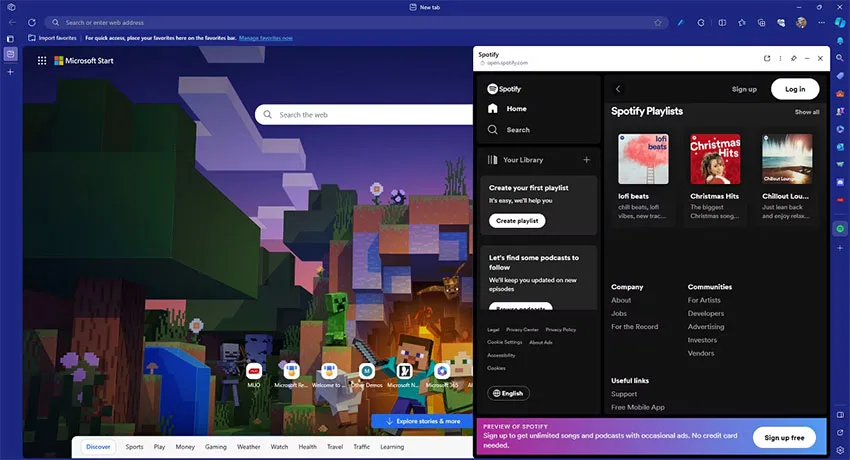Open the Chillout Lounge playlist cover
This screenshot has height=460, width=850.
point(787,159)
